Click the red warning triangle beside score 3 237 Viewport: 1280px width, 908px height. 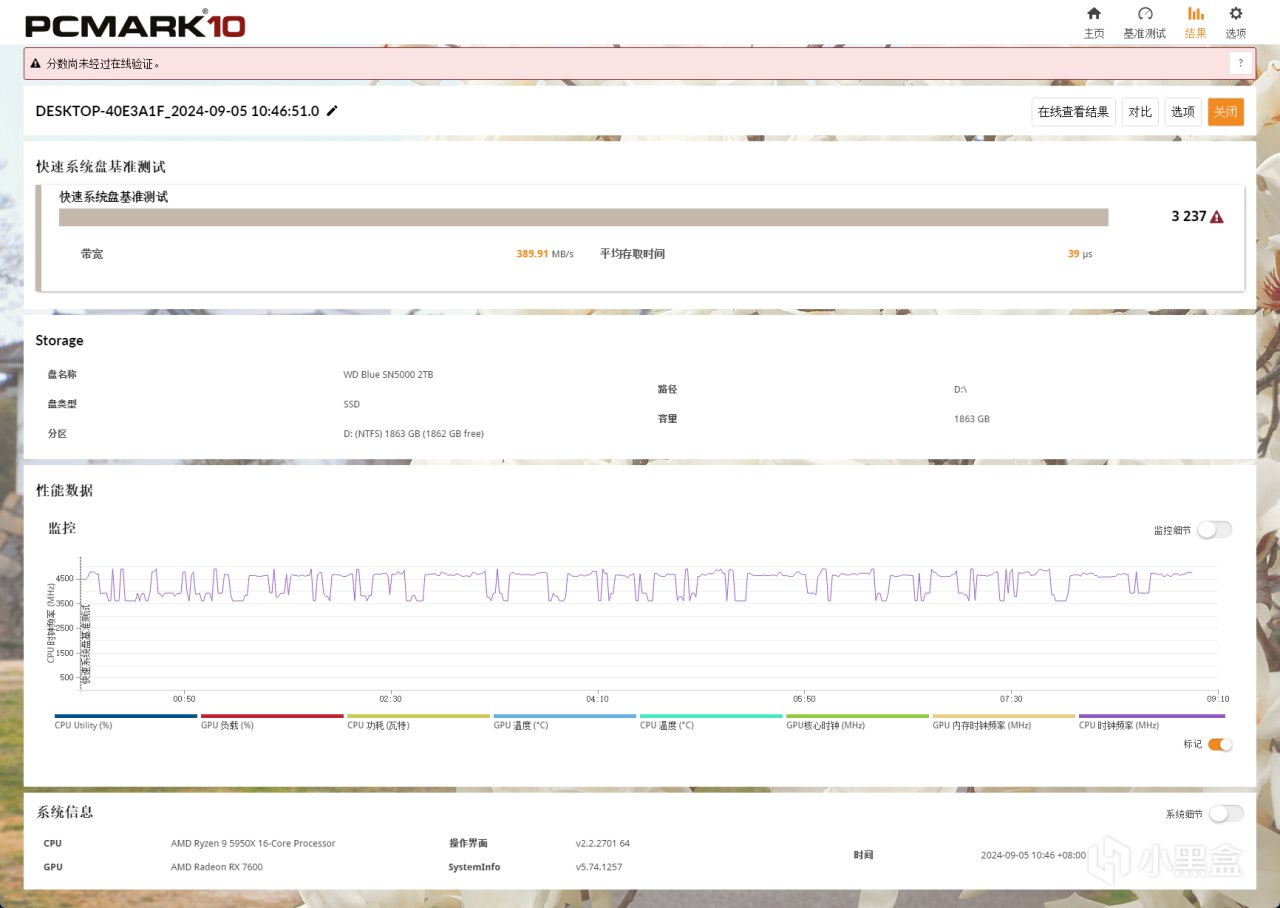[1217, 217]
